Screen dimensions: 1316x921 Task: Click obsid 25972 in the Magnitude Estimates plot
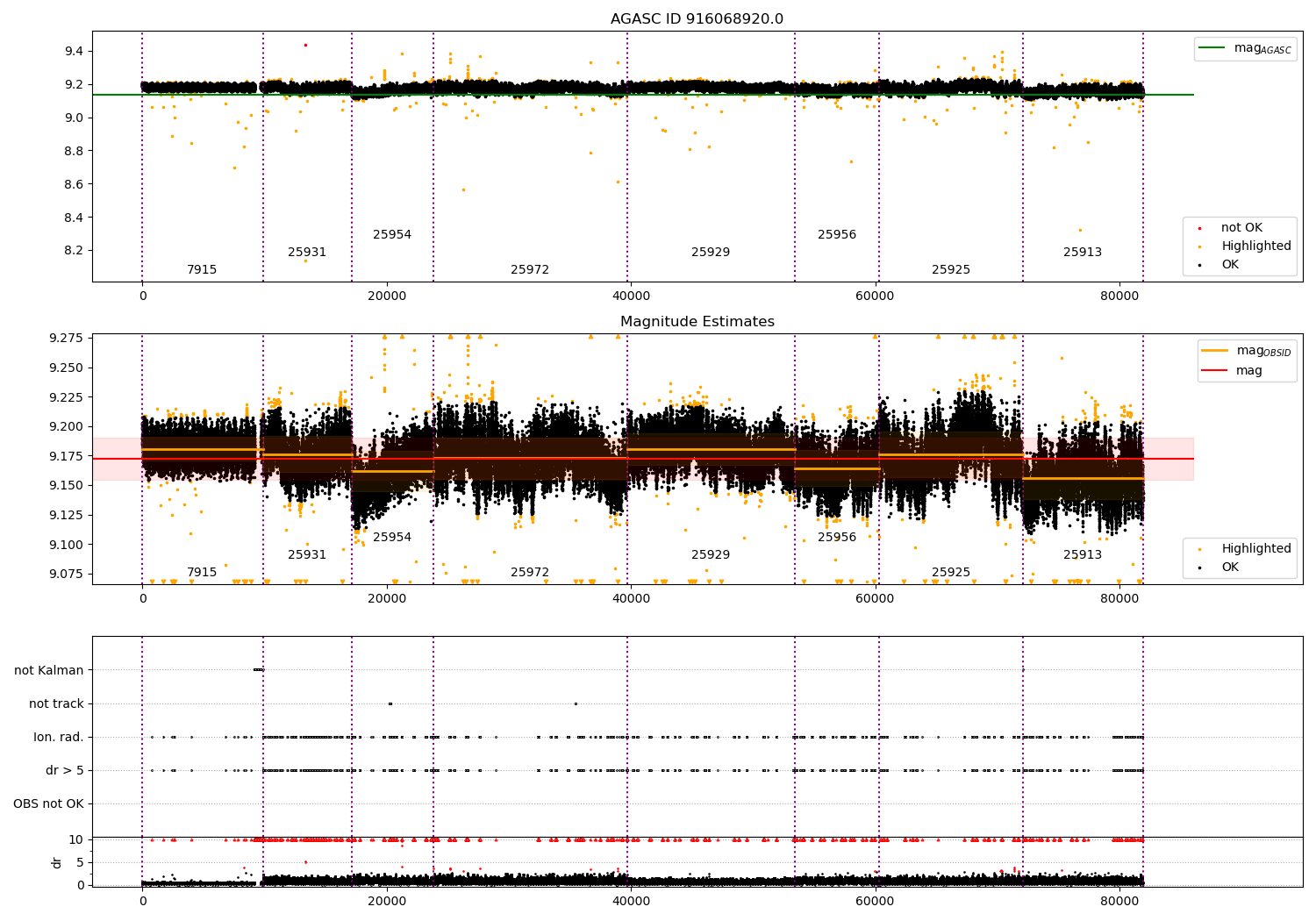click(x=530, y=573)
